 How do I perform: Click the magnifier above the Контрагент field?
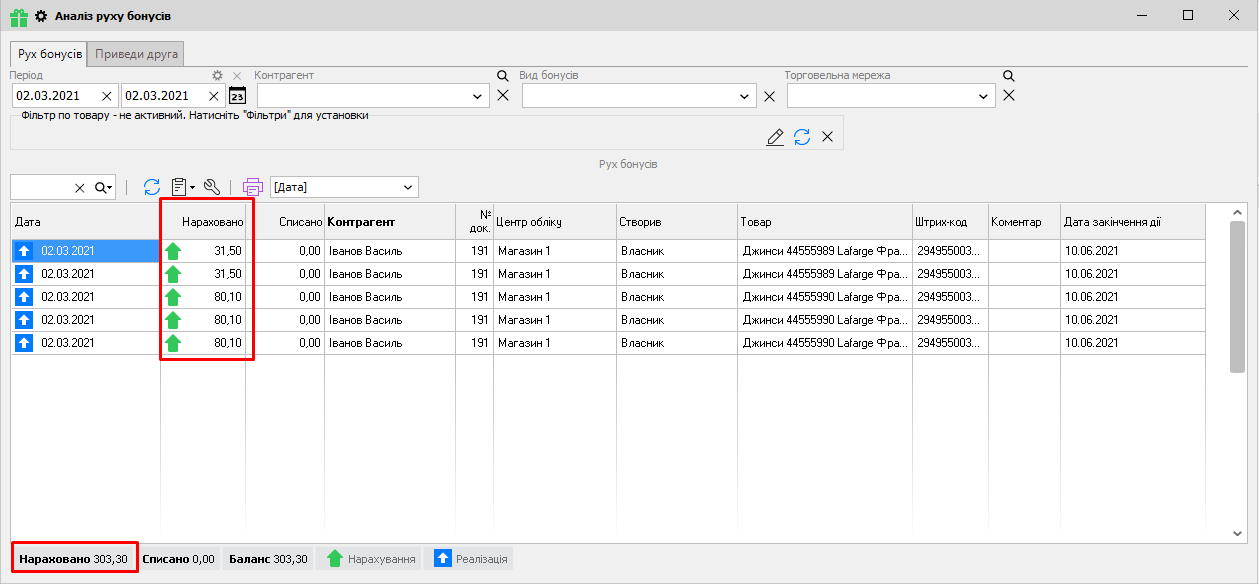503,76
